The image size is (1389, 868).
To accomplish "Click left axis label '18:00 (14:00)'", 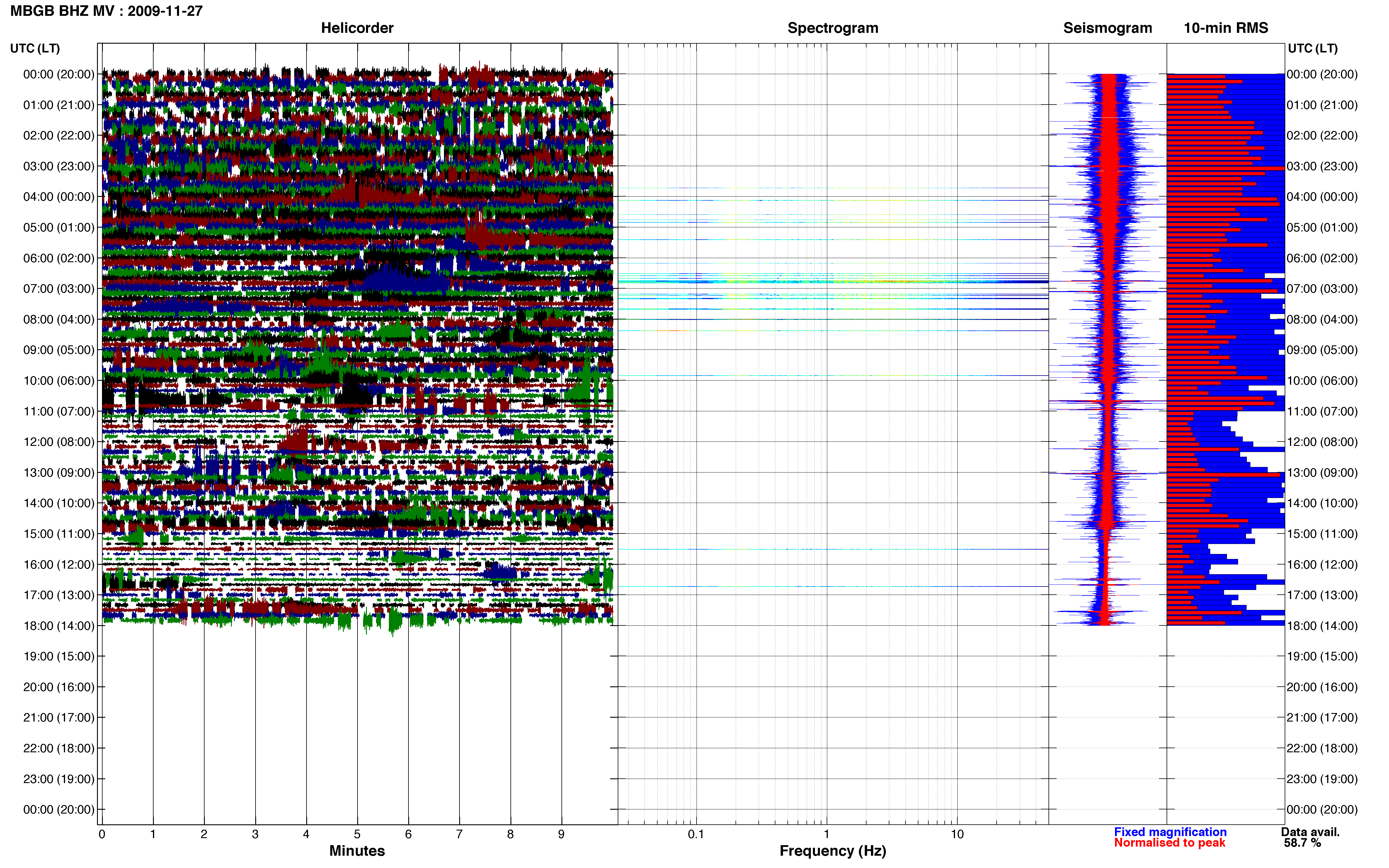I will pyautogui.click(x=59, y=626).
